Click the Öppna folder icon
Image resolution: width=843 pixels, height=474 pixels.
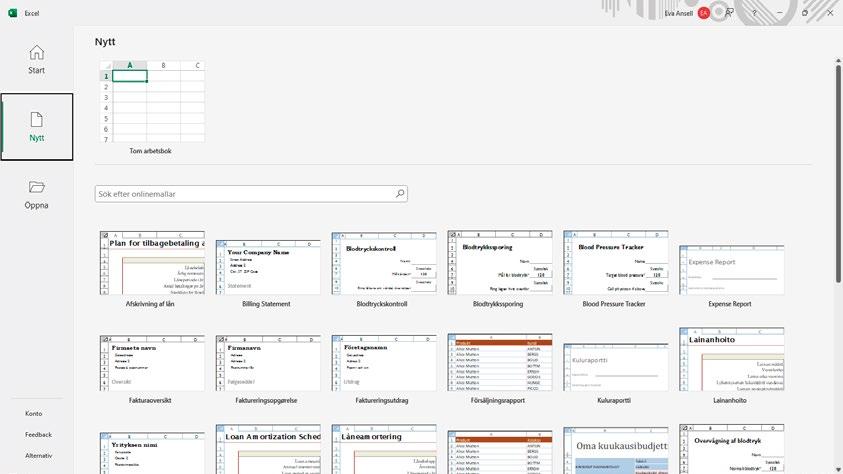[x=37, y=187]
